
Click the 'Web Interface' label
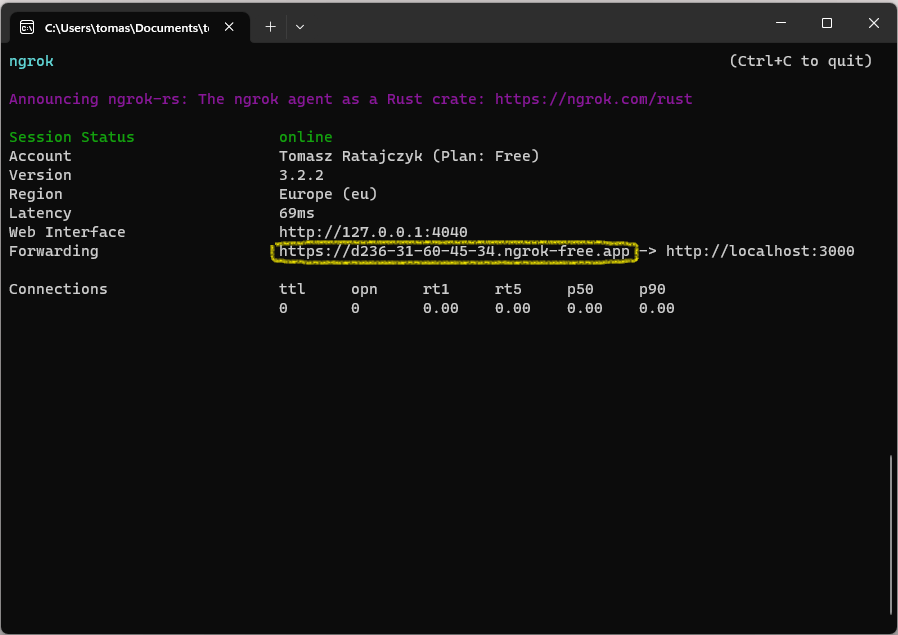[x=67, y=232]
